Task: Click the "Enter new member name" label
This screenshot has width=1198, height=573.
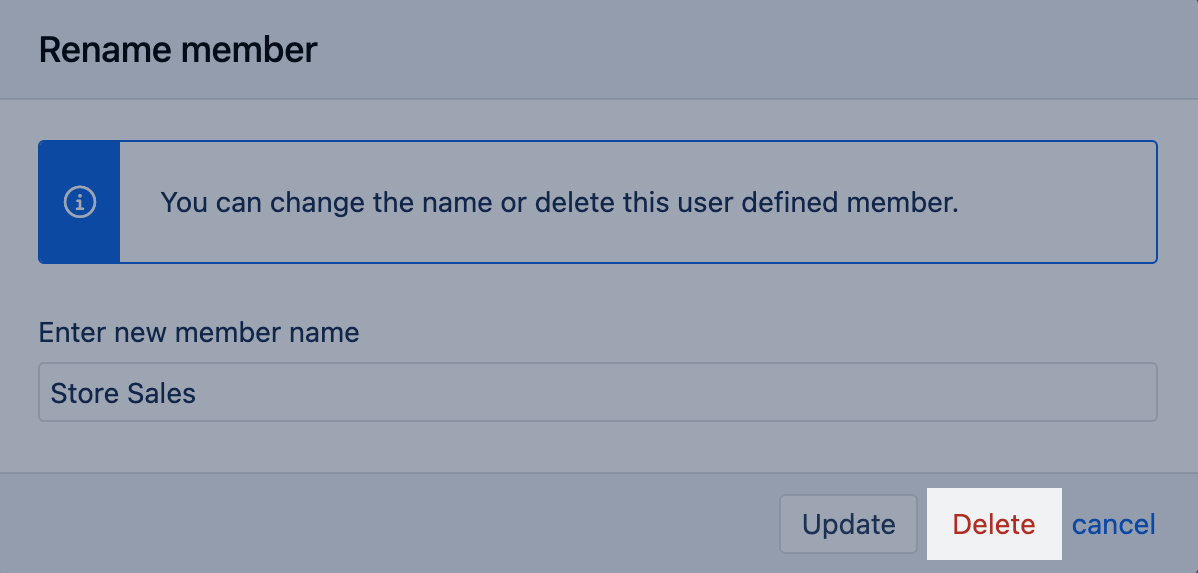Action: point(198,332)
